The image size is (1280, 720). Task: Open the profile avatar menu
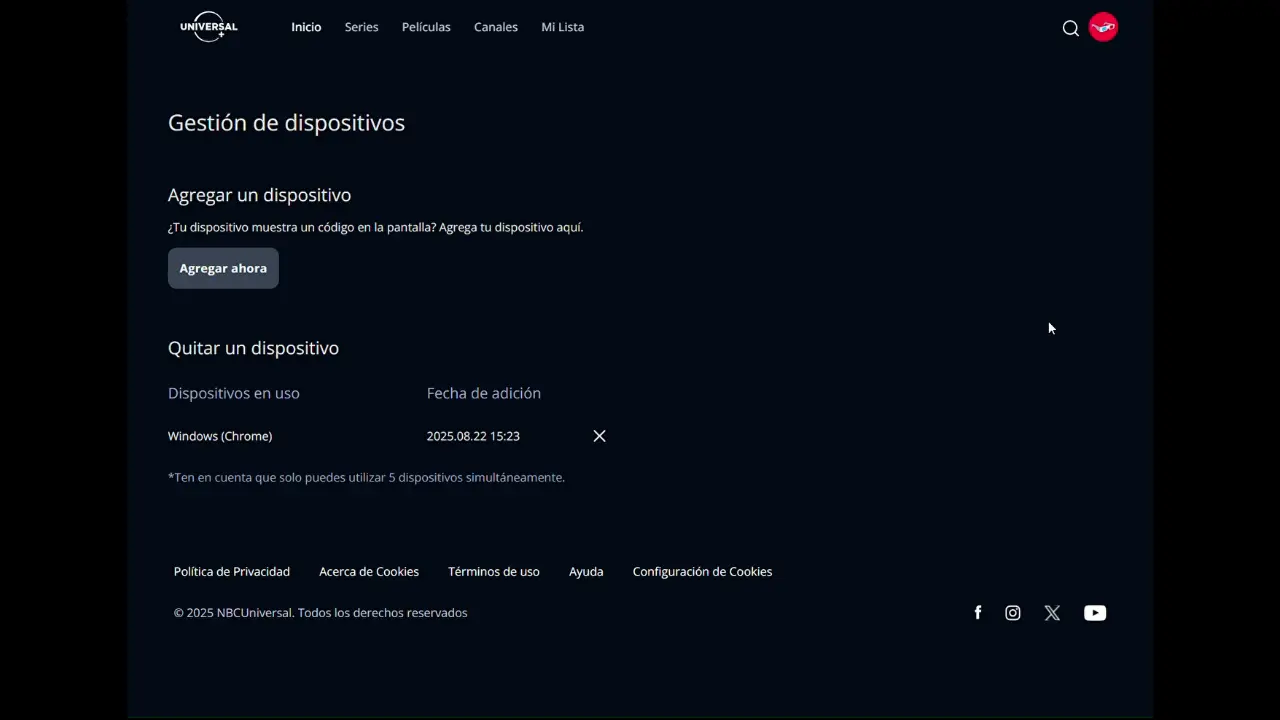tap(1103, 27)
